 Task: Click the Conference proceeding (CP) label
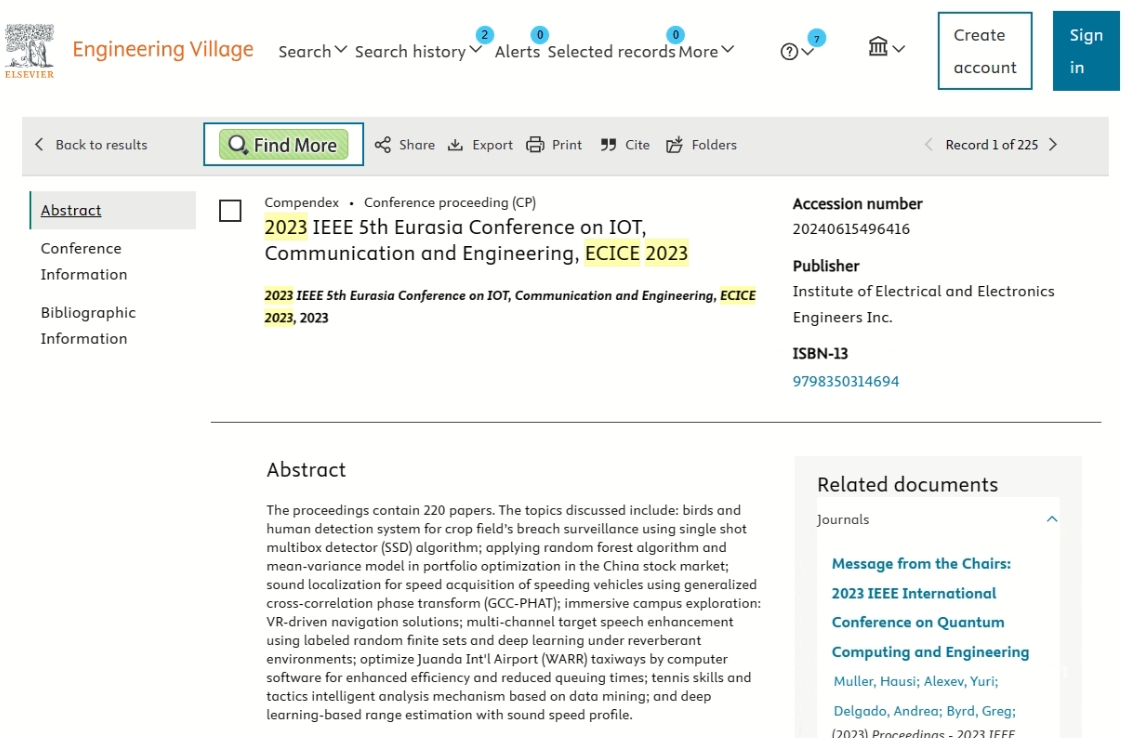click(x=449, y=203)
